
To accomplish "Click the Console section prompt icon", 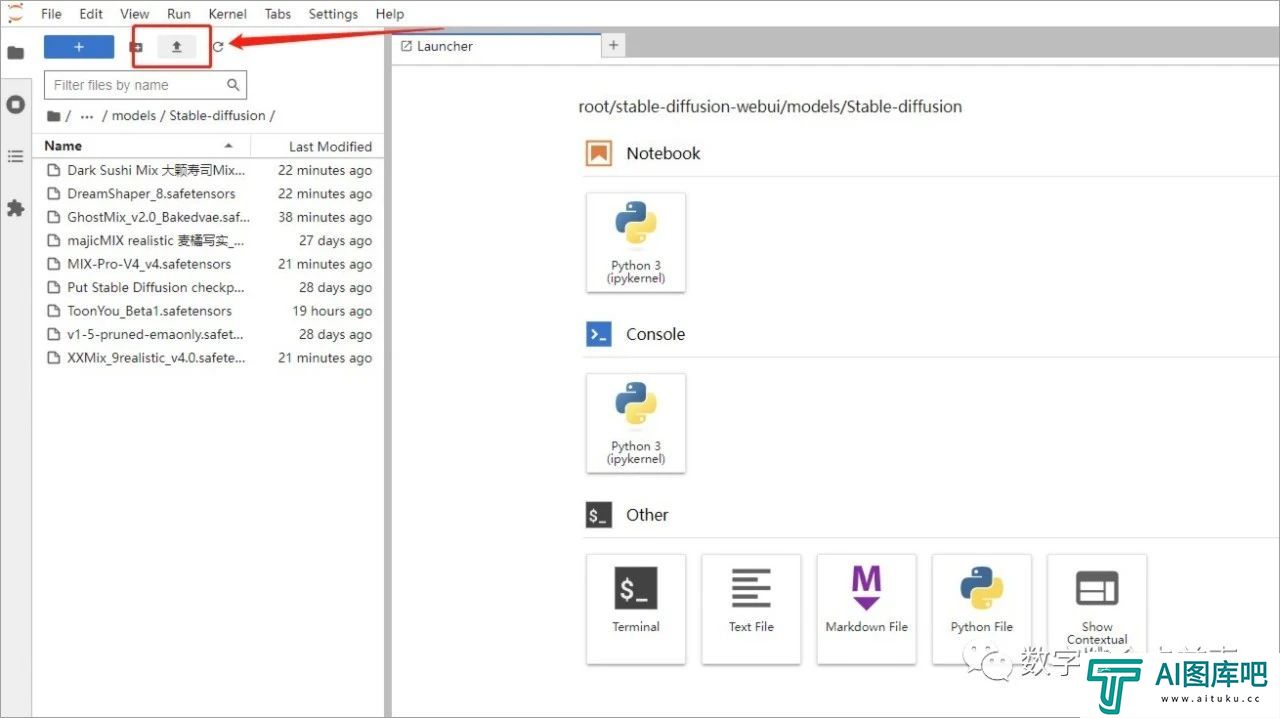I will 599,334.
